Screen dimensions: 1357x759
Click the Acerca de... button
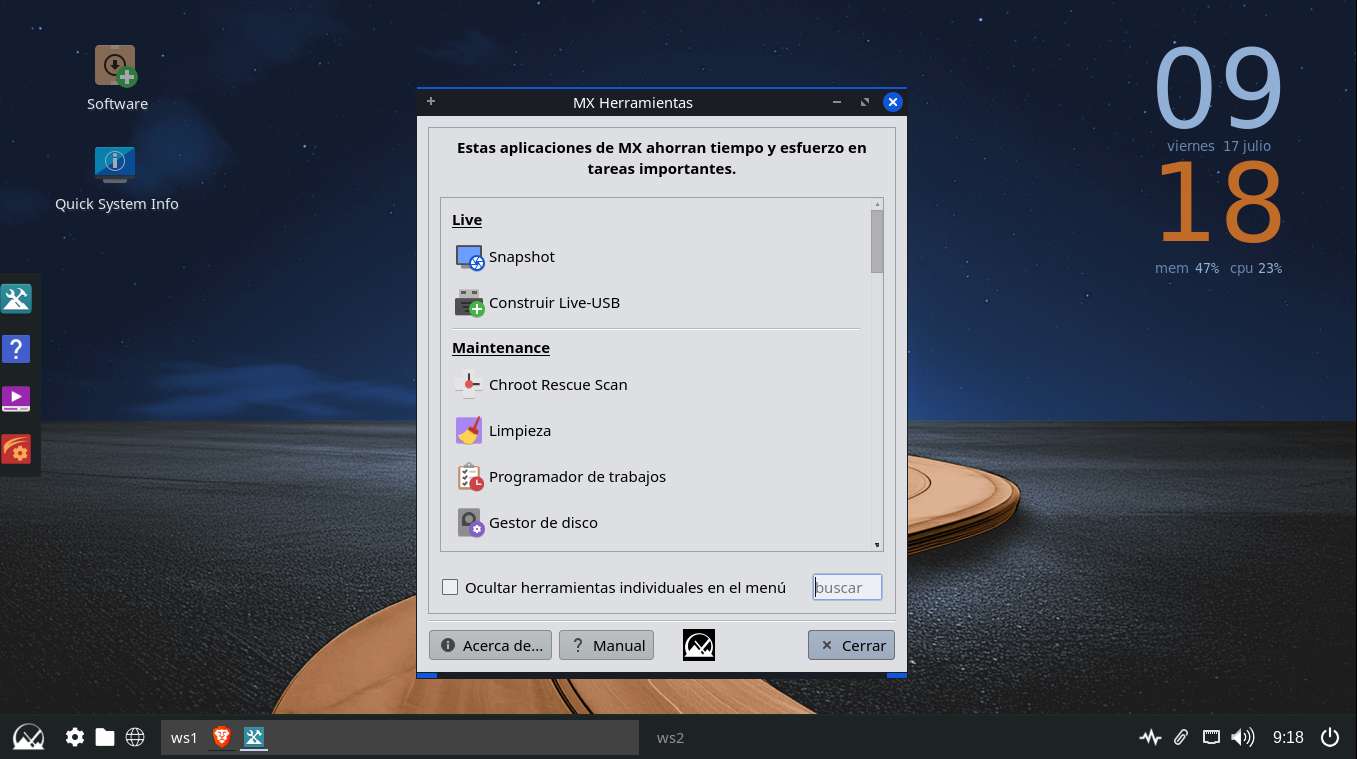(x=491, y=645)
